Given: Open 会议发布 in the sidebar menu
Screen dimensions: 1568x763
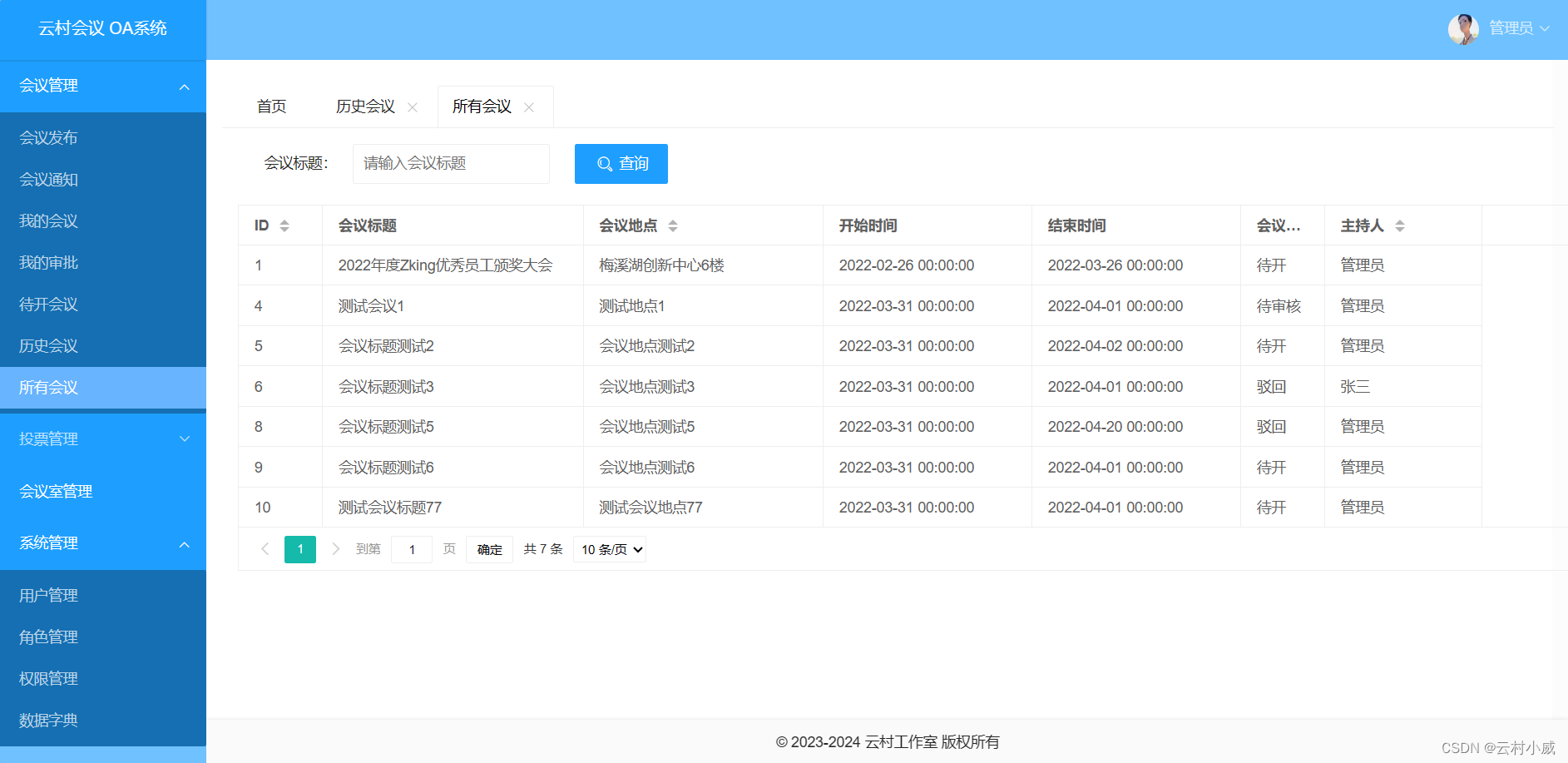Looking at the screenshot, I should (48, 137).
